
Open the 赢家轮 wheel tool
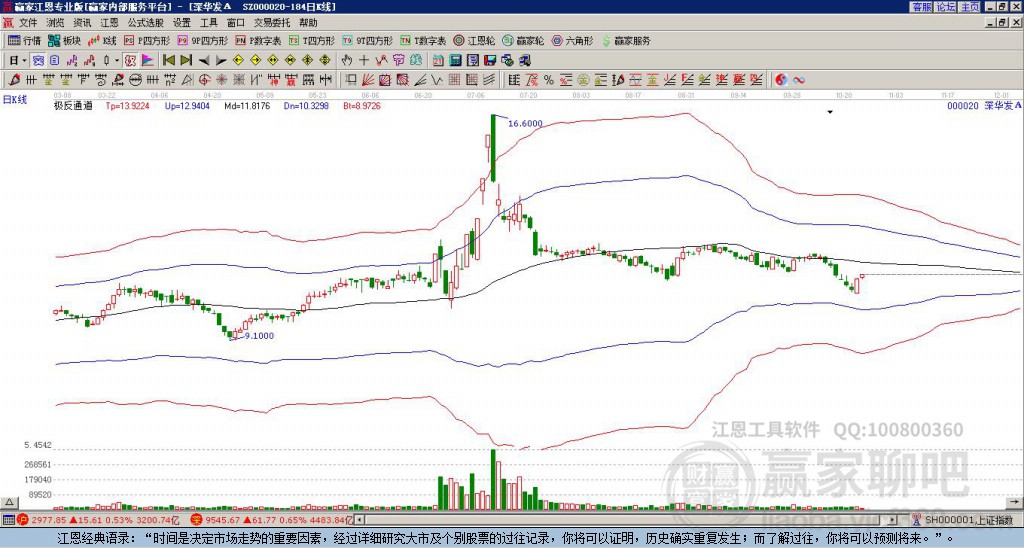tap(523, 40)
